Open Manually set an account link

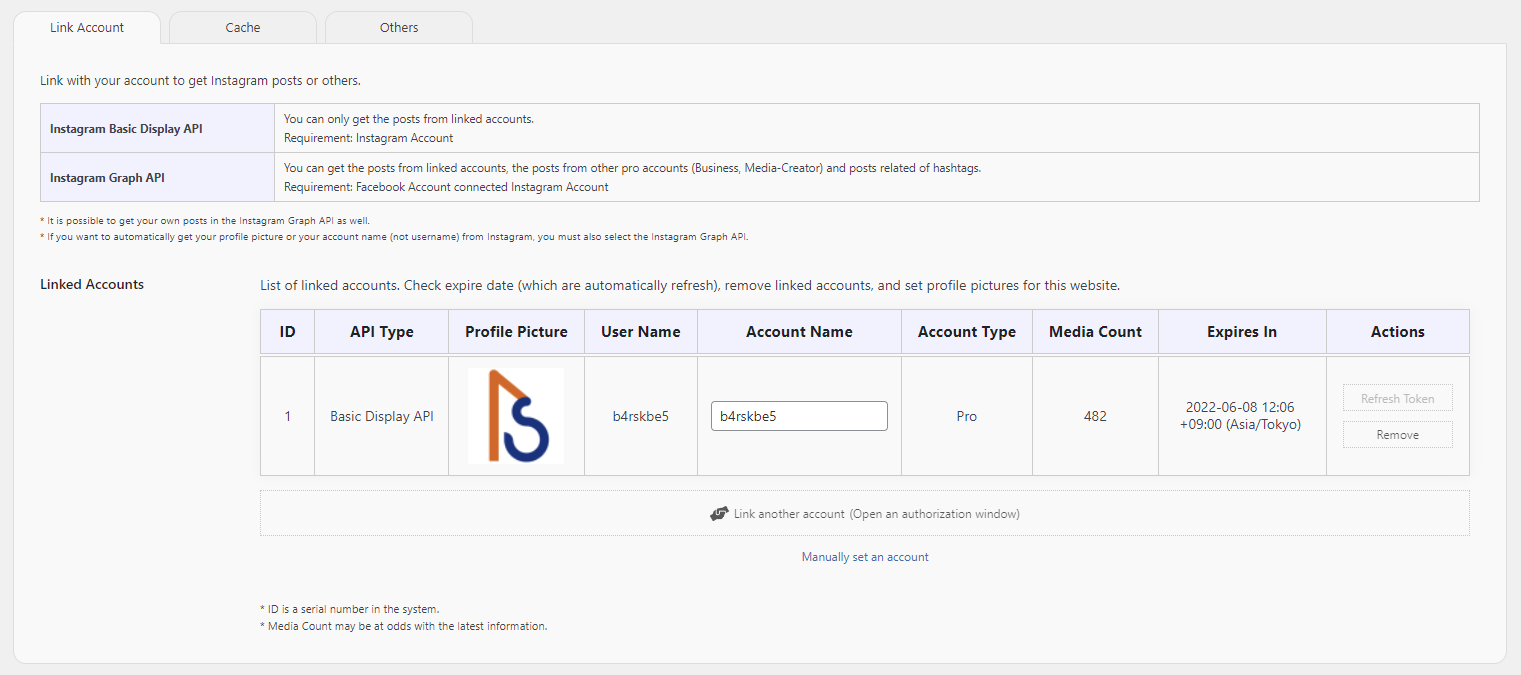(865, 557)
